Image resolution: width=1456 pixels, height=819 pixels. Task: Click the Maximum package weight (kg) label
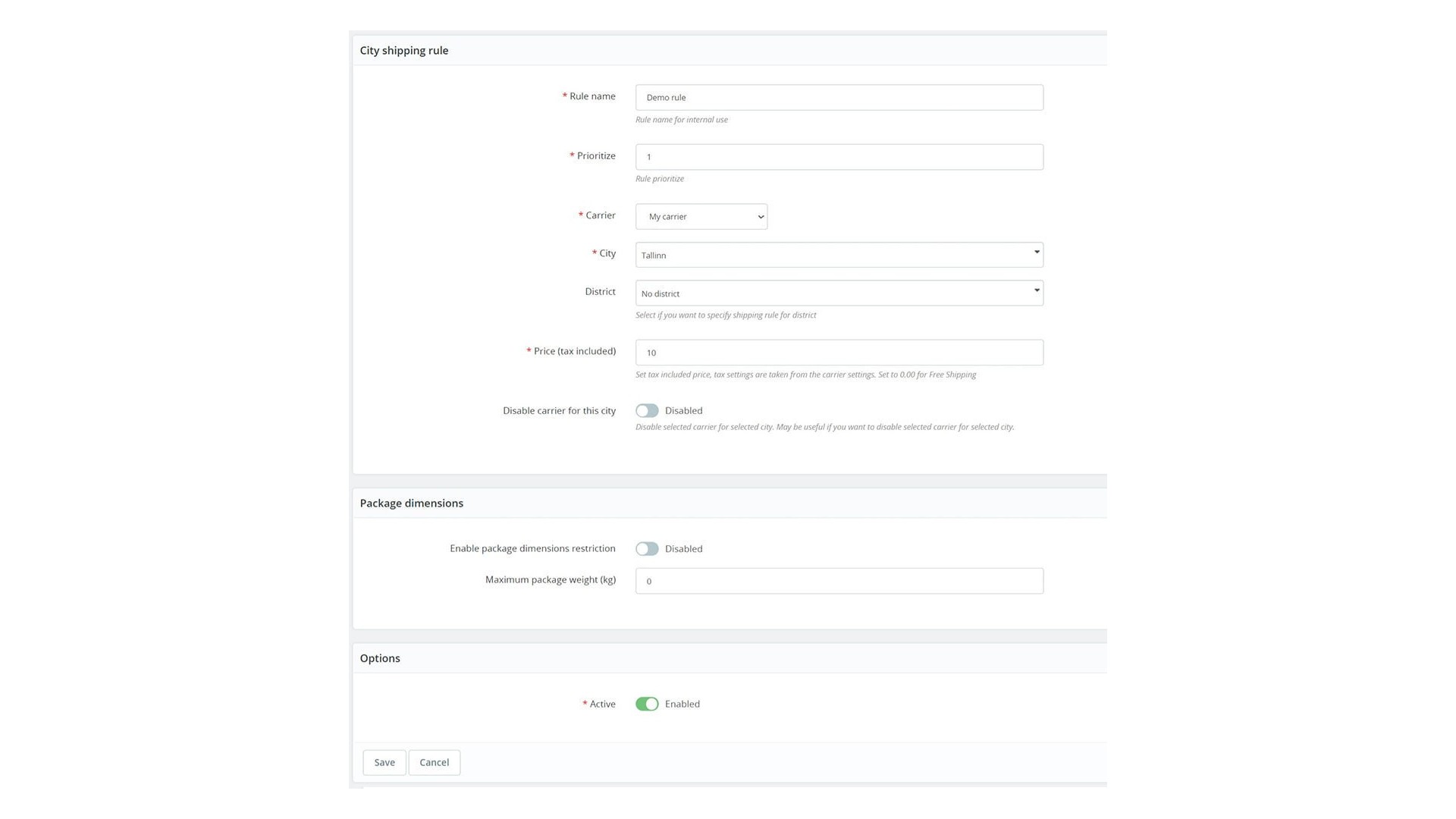pyautogui.click(x=550, y=580)
